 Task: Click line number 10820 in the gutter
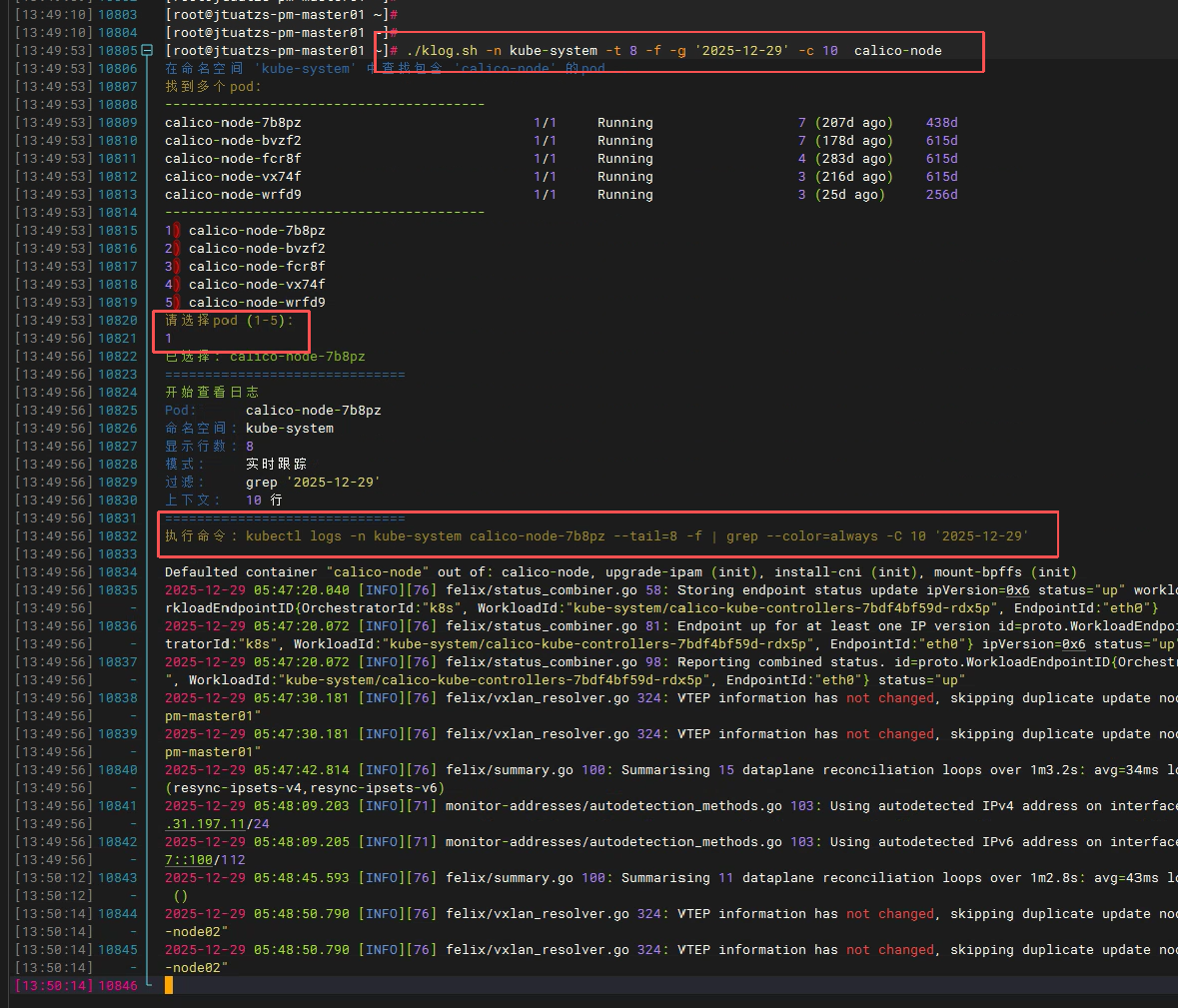tap(118, 321)
